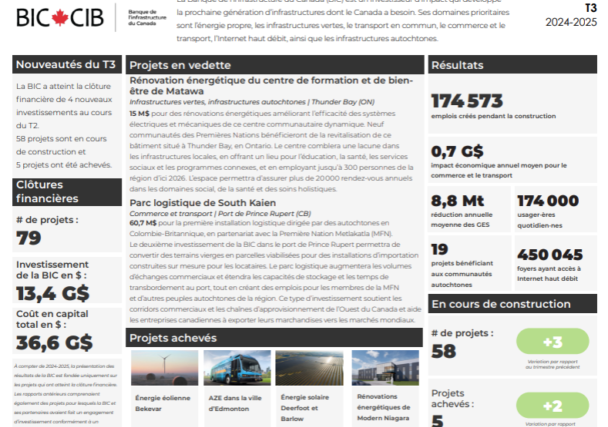Click the 'Projets en vedette' header
This screenshot has width=608, height=427.
coord(275,65)
